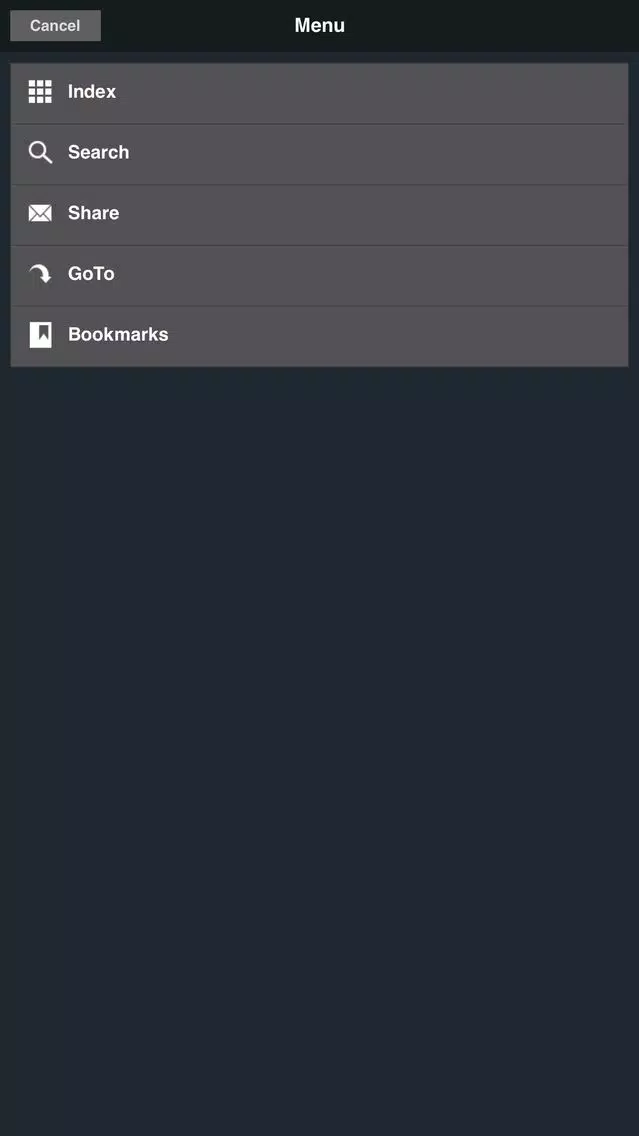Click the Bookmarks ribbon icon
The image size is (639, 1136).
tap(41, 335)
